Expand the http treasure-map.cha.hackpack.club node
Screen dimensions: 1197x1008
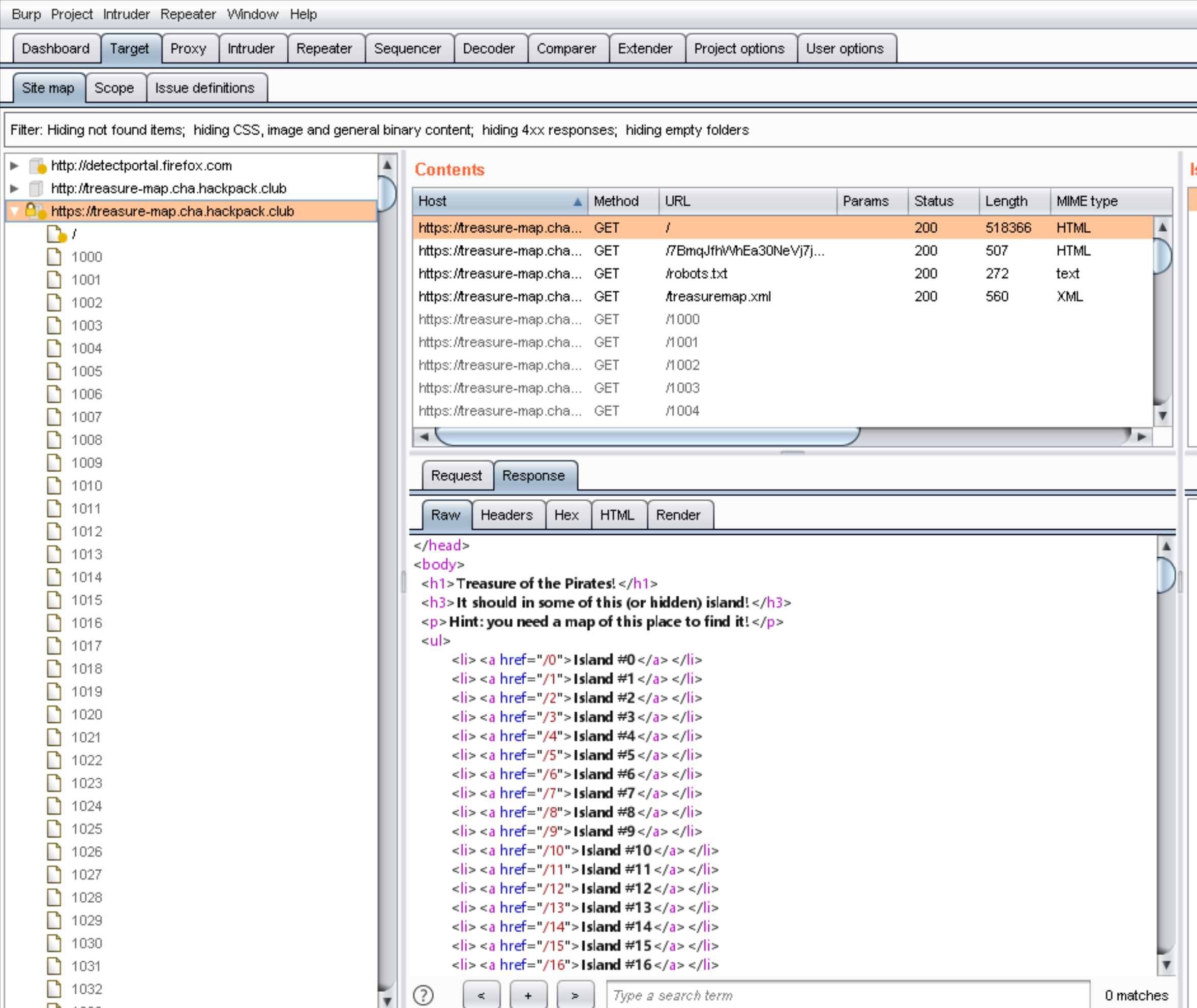15,188
